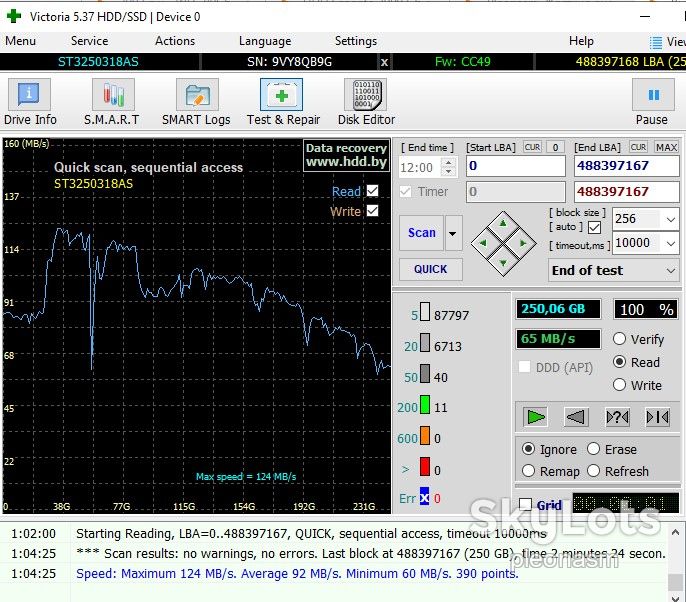Expand the Scan button dropdown arrow
This screenshot has width=686, height=602.
click(x=453, y=233)
